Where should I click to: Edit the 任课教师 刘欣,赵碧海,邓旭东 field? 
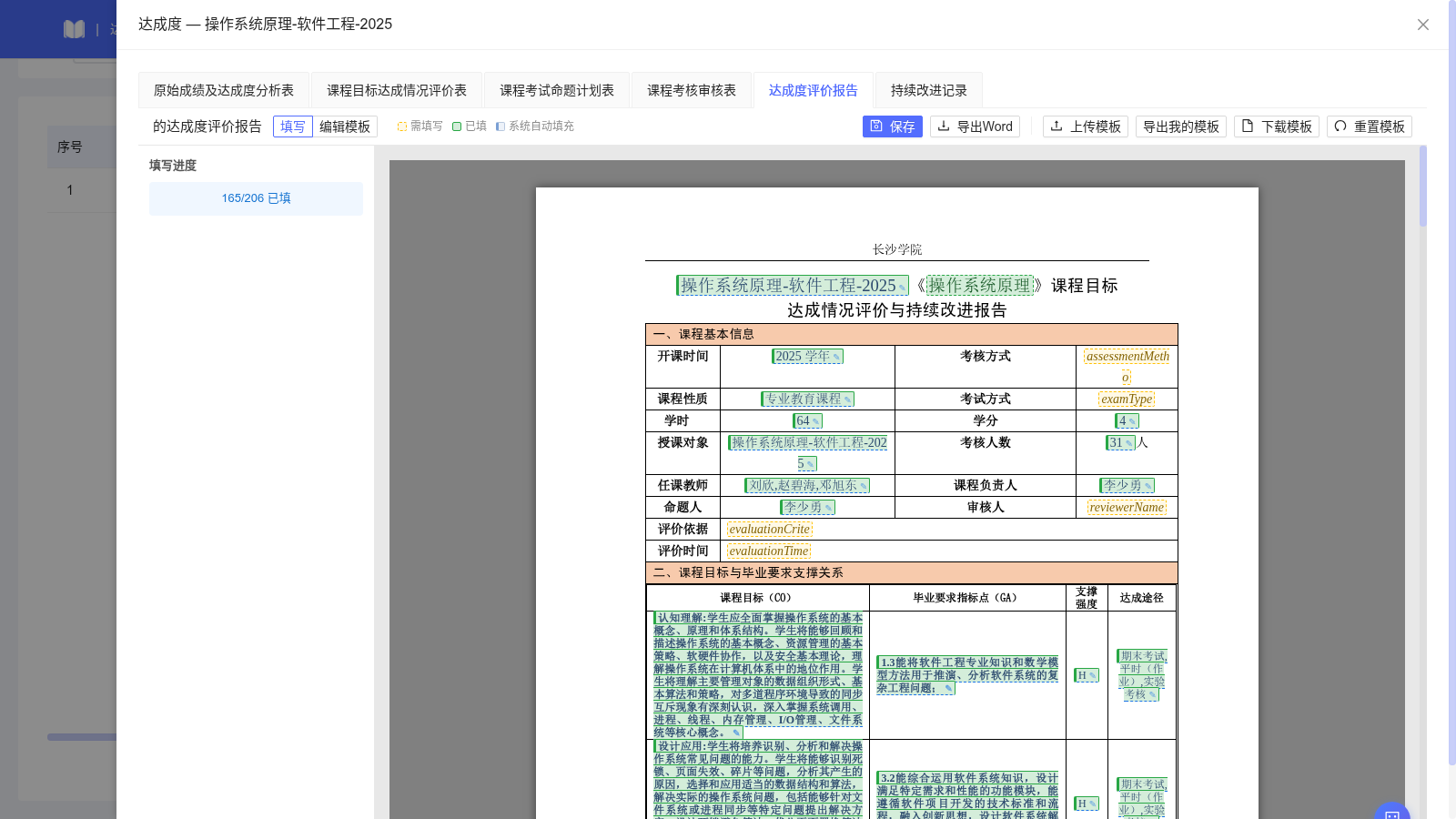click(x=807, y=485)
